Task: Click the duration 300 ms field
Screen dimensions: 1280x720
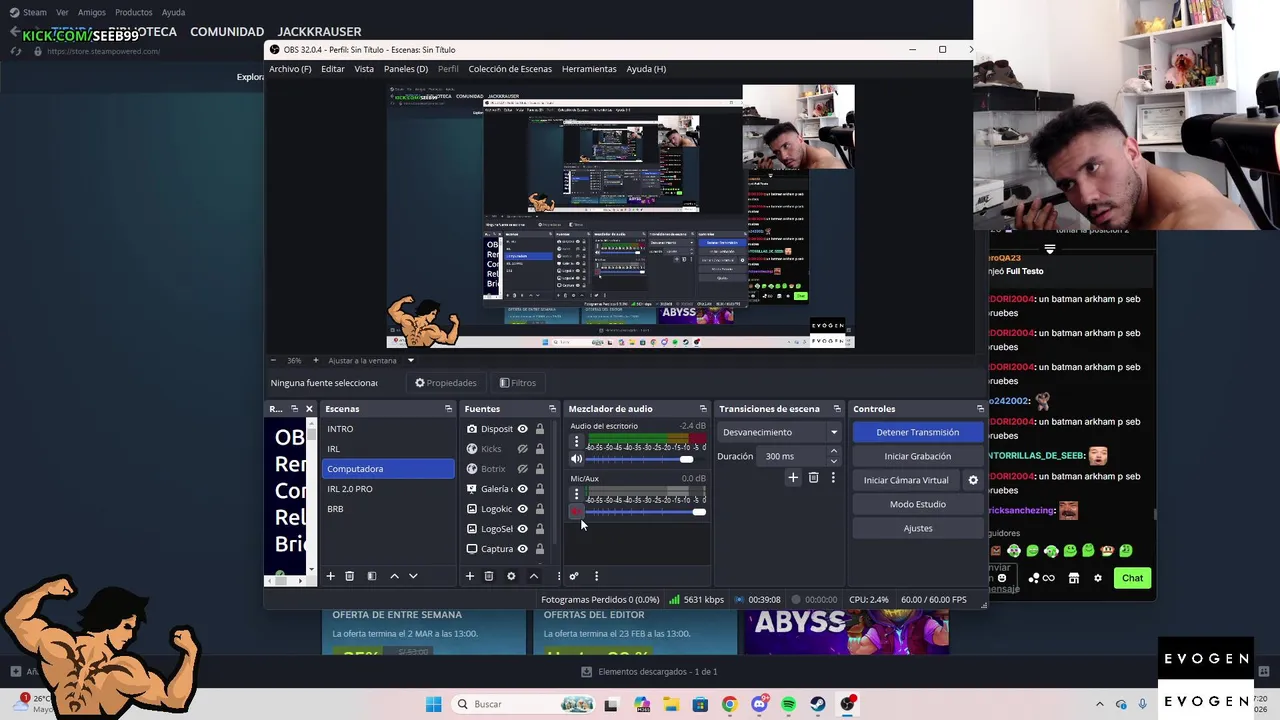Action: 792,456
